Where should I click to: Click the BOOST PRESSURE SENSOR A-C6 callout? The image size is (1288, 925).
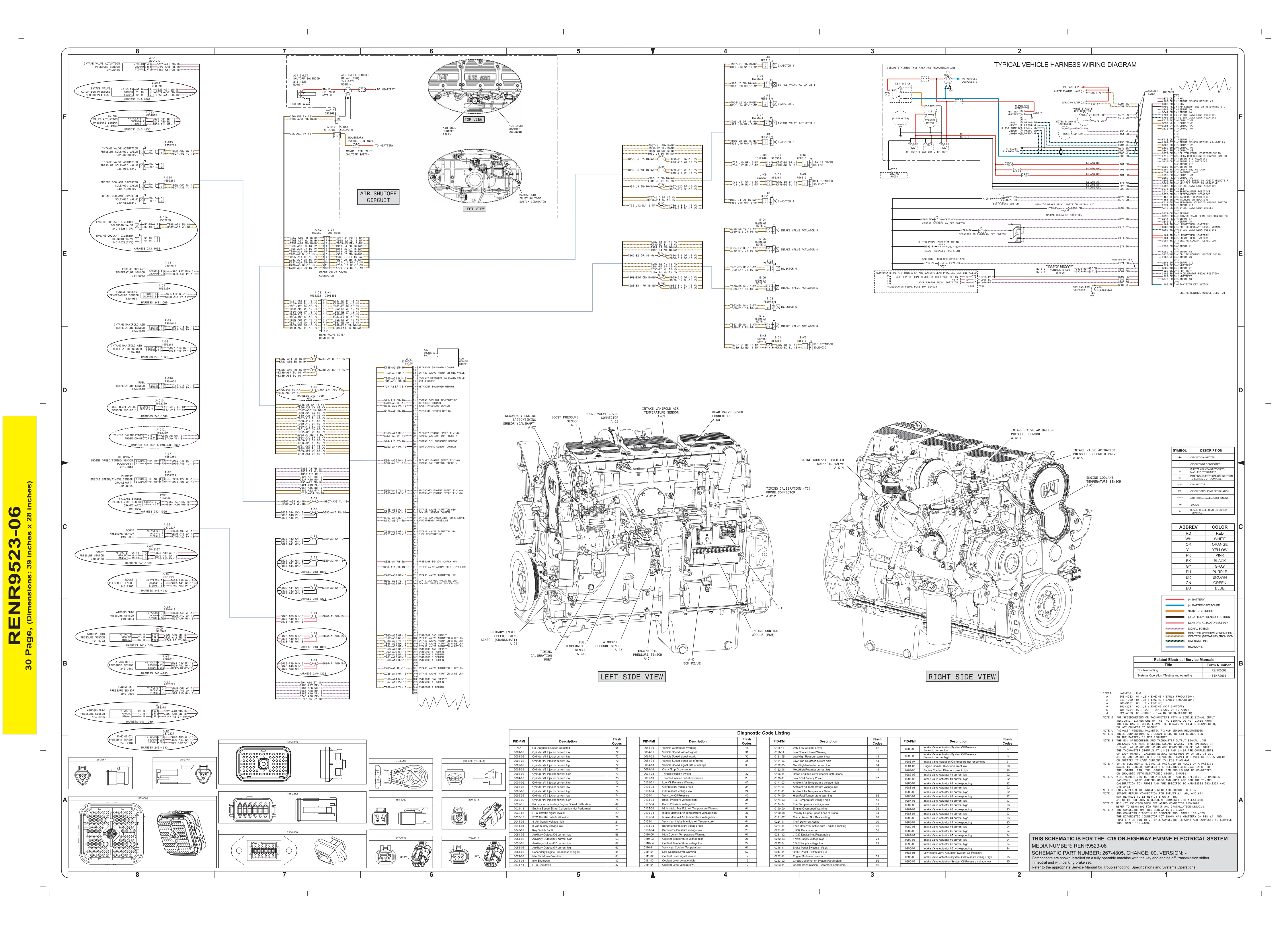pos(565,421)
